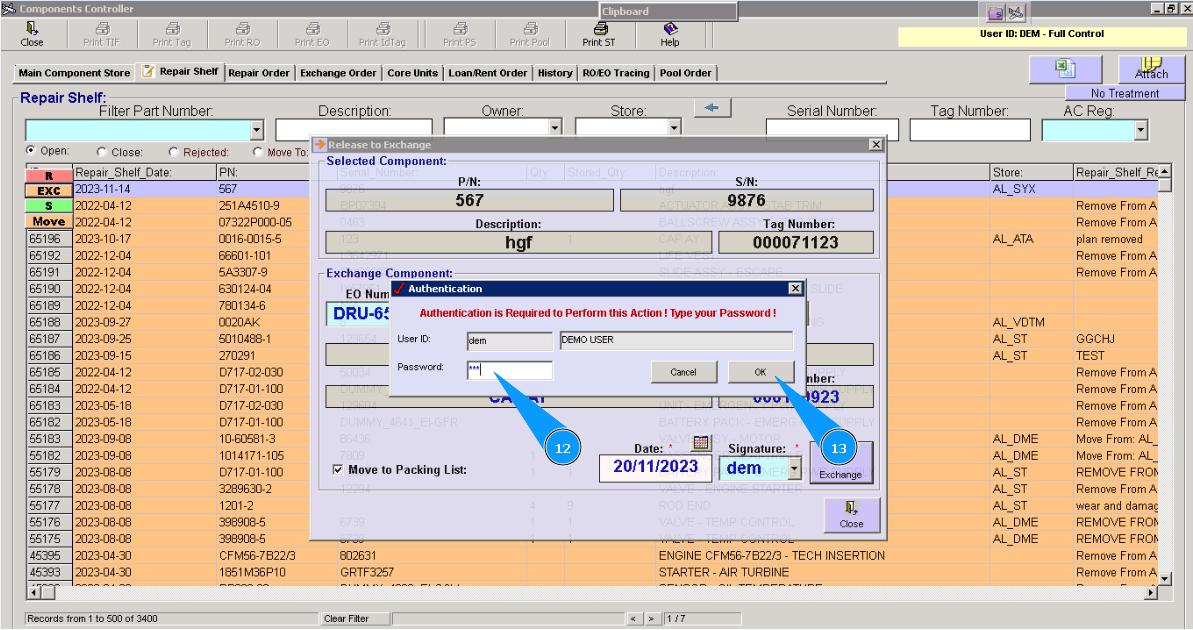This screenshot has width=1193, height=630.
Task: Click the Move status marker
Action: click(49, 221)
